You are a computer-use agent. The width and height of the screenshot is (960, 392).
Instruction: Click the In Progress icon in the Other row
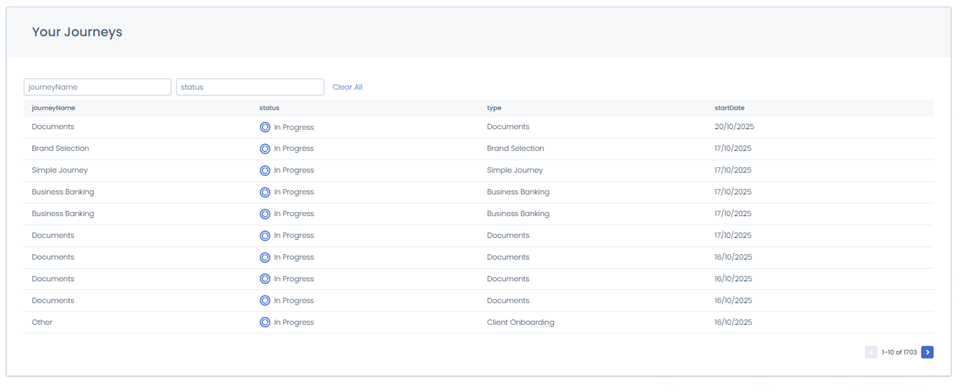pos(264,322)
